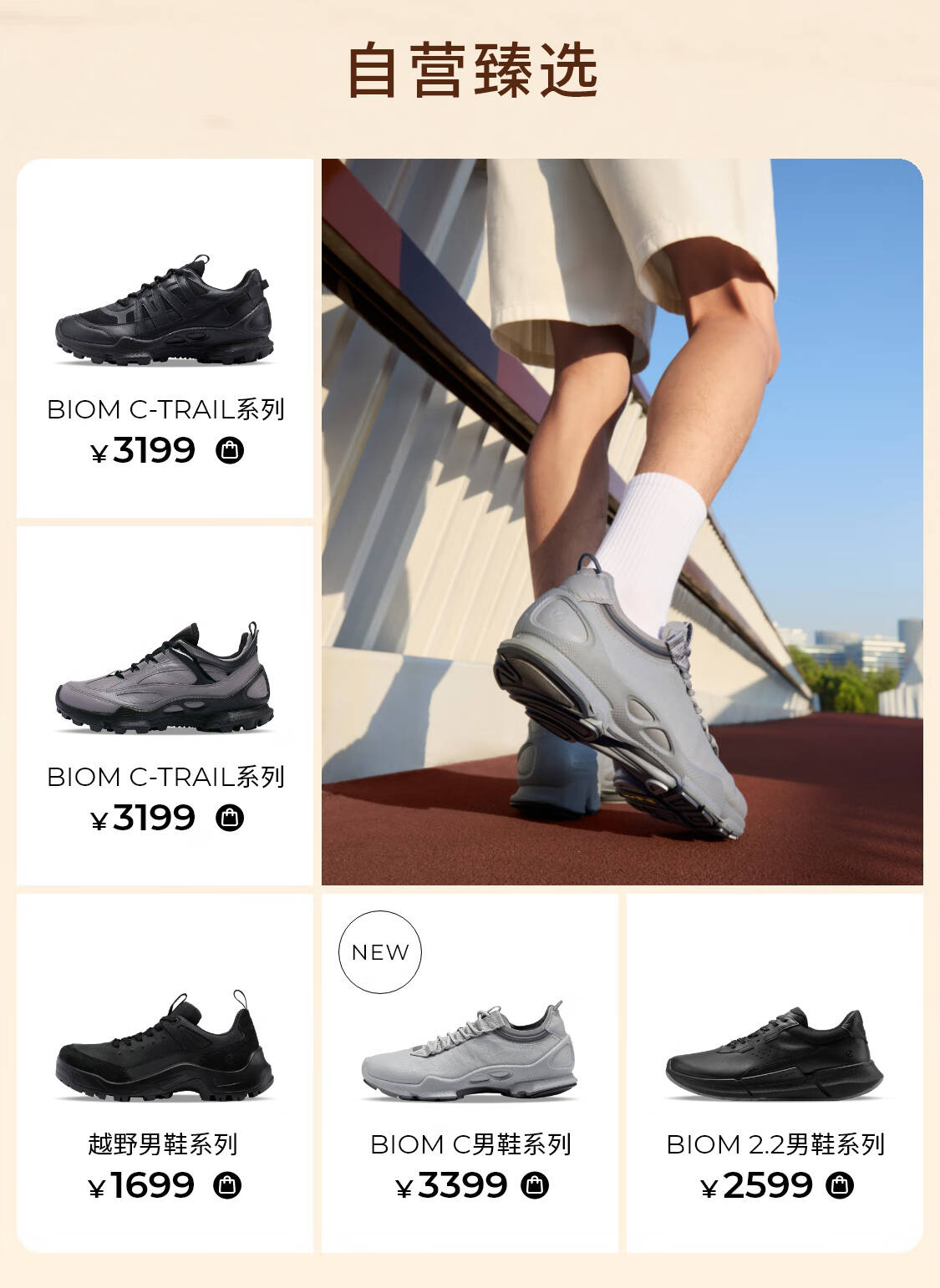Click the 自营臻选 section heading
The height and width of the screenshot is (1288, 940).
[472, 71]
